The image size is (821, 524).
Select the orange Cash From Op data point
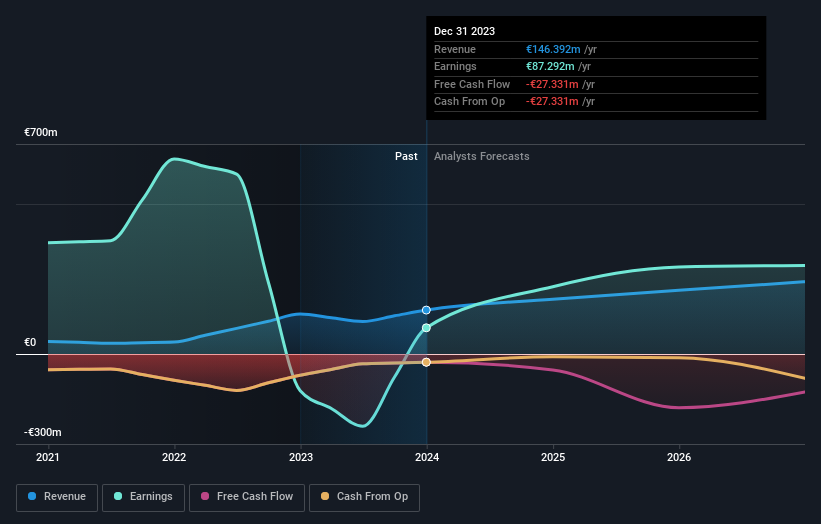[426, 362]
